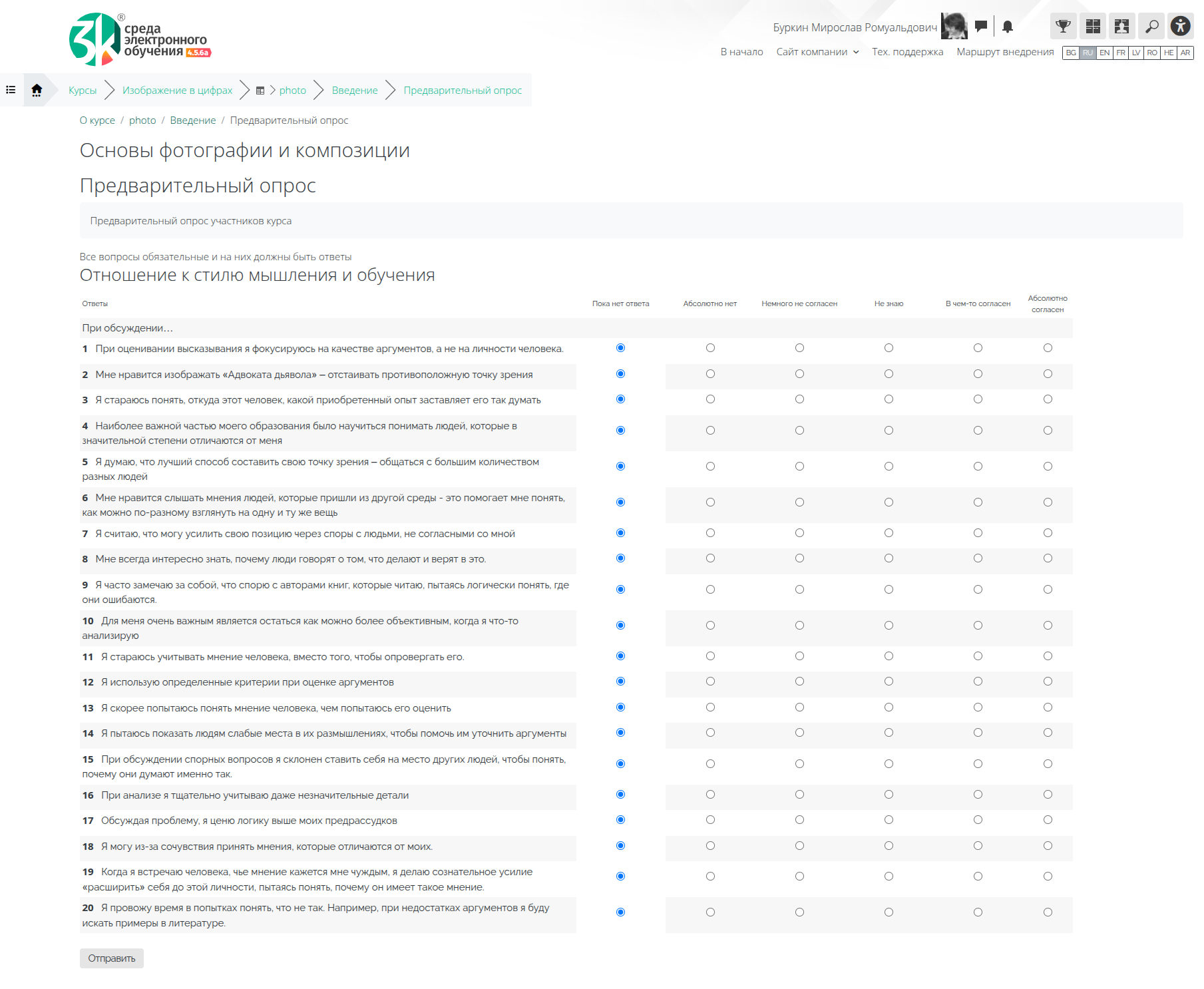Open the messages chat bubble icon

coord(980,27)
